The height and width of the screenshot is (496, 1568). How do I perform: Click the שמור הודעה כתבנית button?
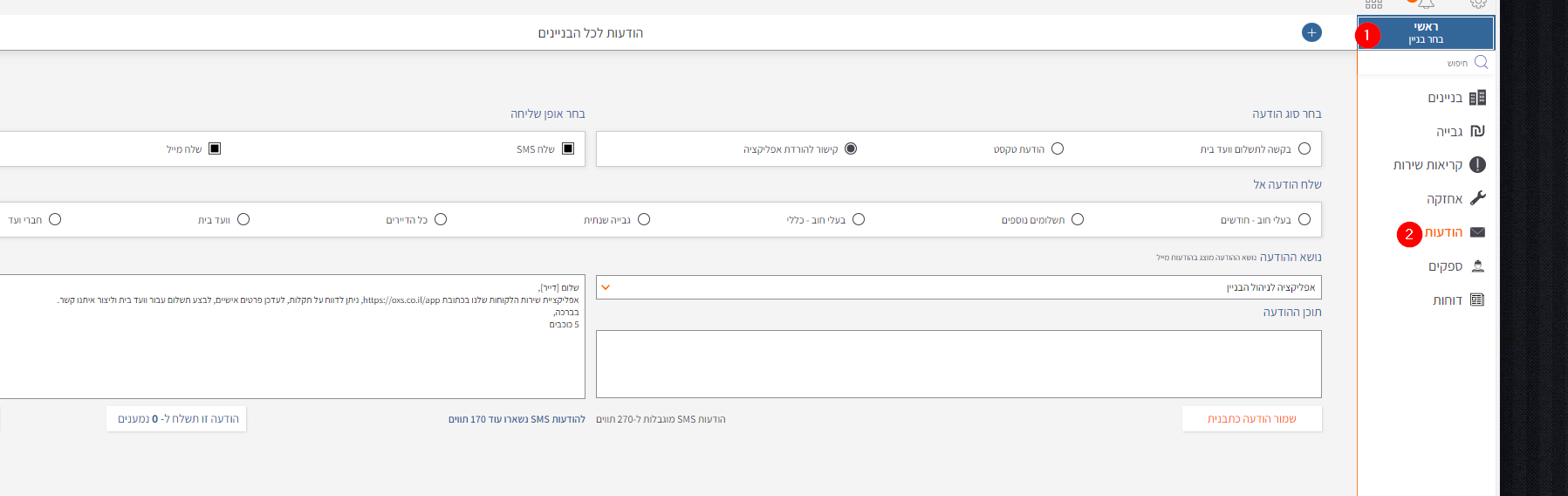[1251, 419]
